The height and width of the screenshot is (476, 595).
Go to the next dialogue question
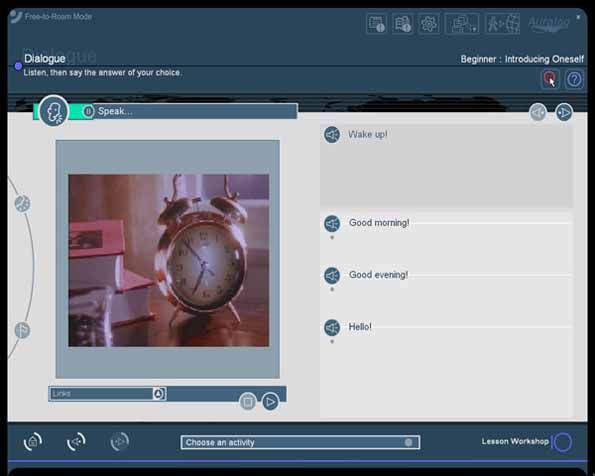tap(564, 112)
